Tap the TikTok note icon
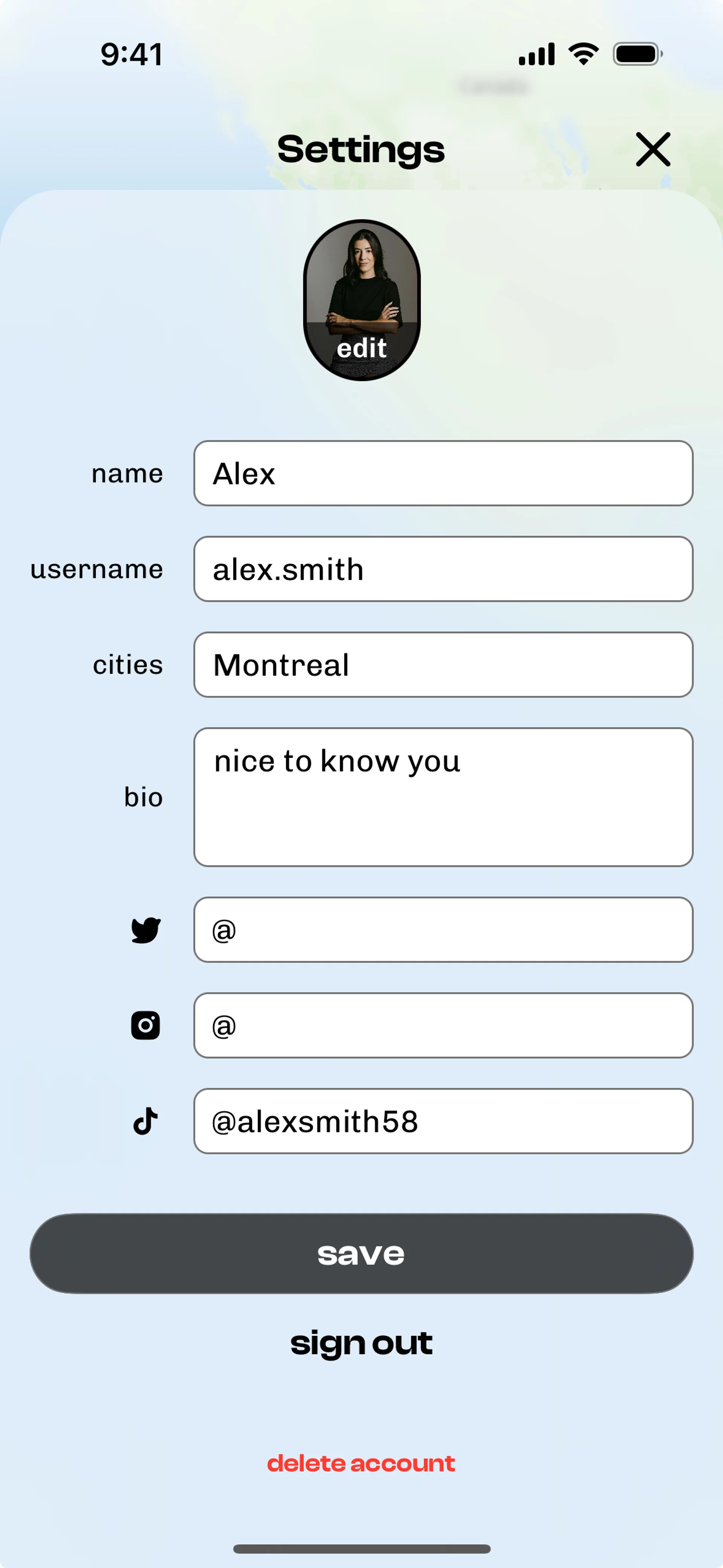This screenshot has width=723, height=1568. tap(145, 1121)
